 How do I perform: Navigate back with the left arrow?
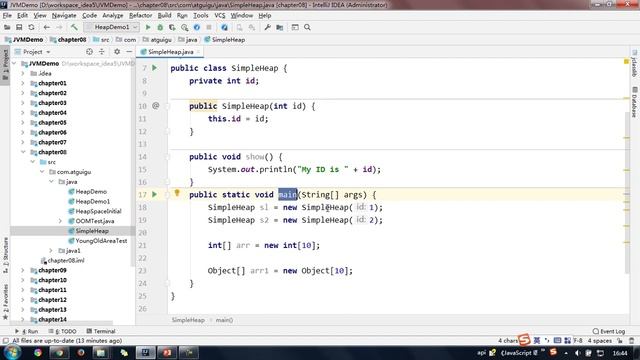(x=47, y=27)
